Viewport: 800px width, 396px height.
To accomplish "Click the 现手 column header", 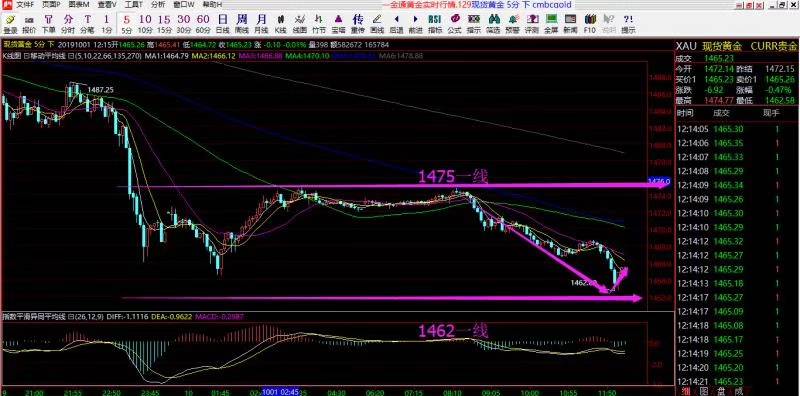I will 771,113.
